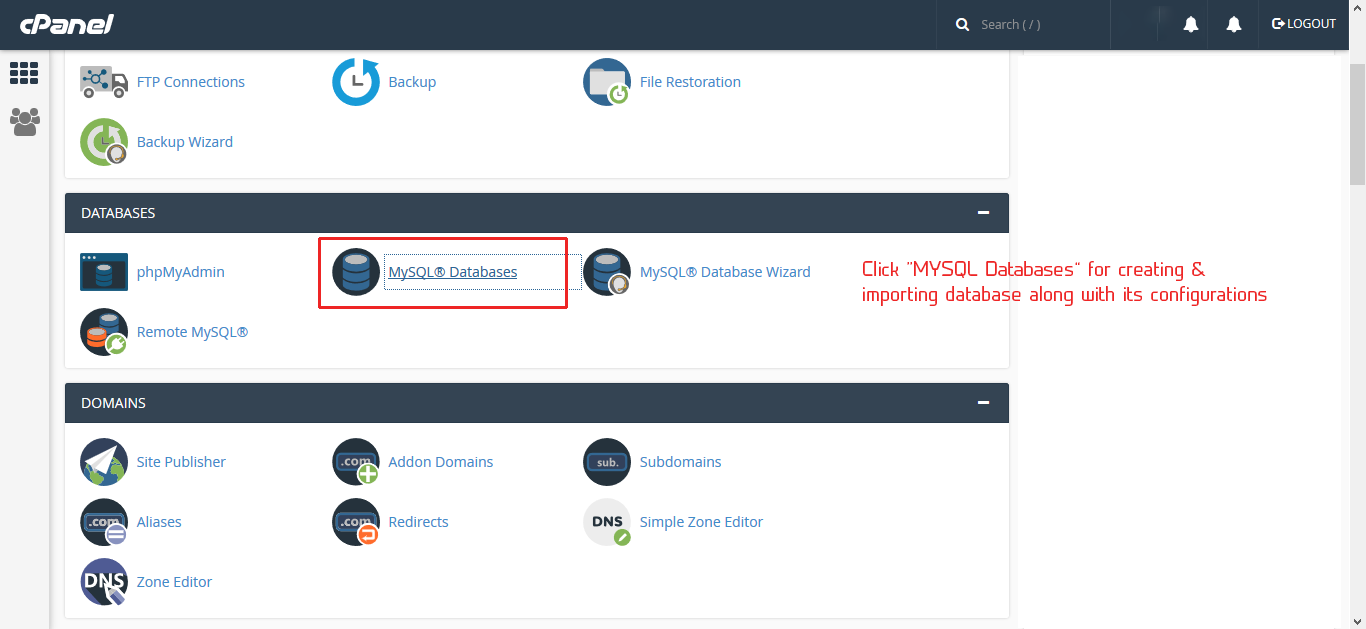Click the Backup Wizard icon
The width and height of the screenshot is (1366, 629).
tap(104, 142)
